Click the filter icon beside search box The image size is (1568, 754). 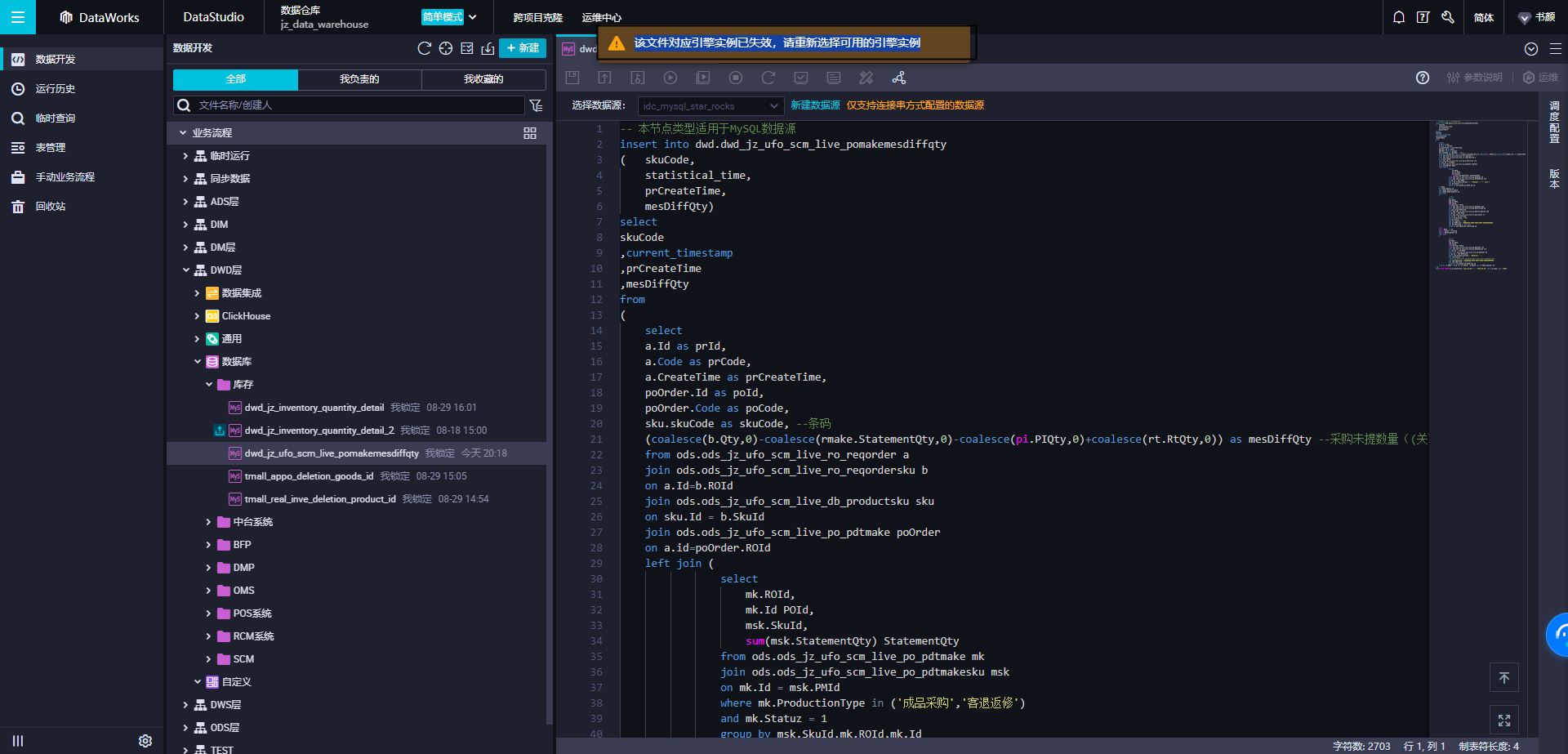point(536,105)
